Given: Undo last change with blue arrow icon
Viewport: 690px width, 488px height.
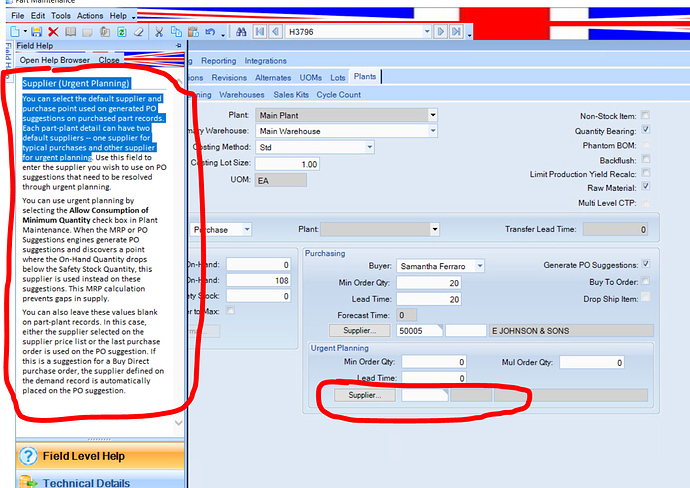Looking at the screenshot, I should pyautogui.click(x=210, y=32).
